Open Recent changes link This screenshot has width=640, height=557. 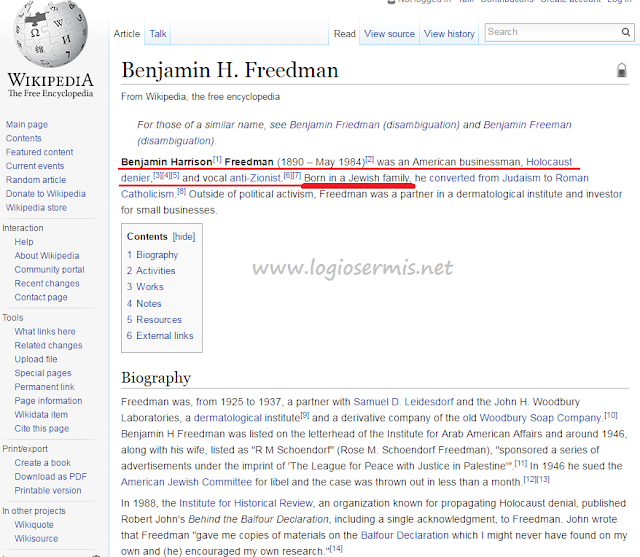tap(47, 284)
